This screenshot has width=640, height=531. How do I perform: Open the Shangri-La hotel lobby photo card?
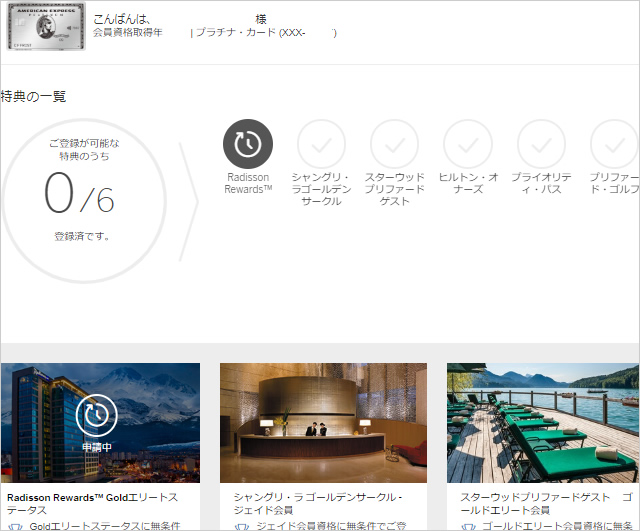point(323,423)
